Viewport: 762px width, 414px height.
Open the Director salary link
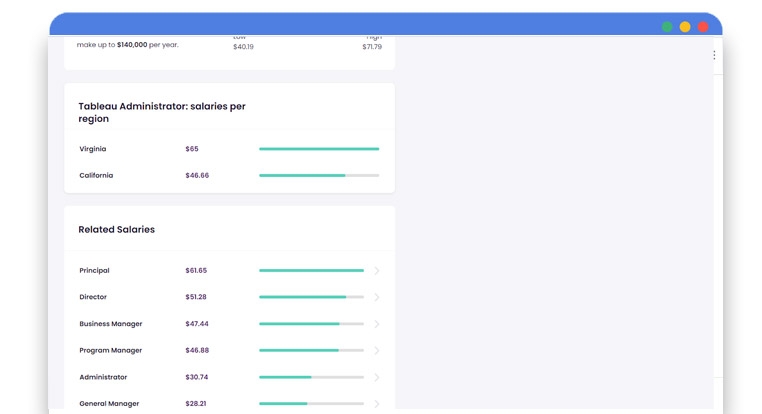tap(93, 297)
